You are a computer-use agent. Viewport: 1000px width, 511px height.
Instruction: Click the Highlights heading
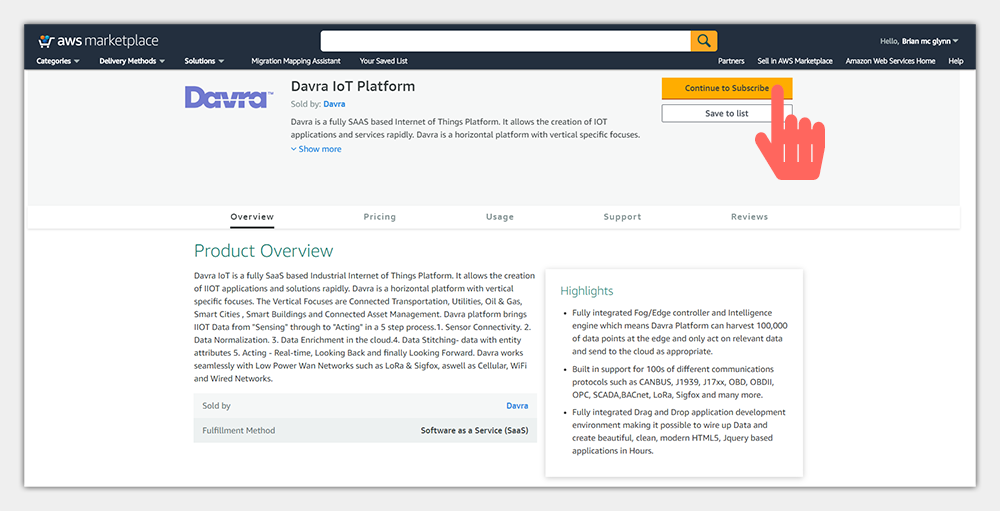click(x=587, y=291)
